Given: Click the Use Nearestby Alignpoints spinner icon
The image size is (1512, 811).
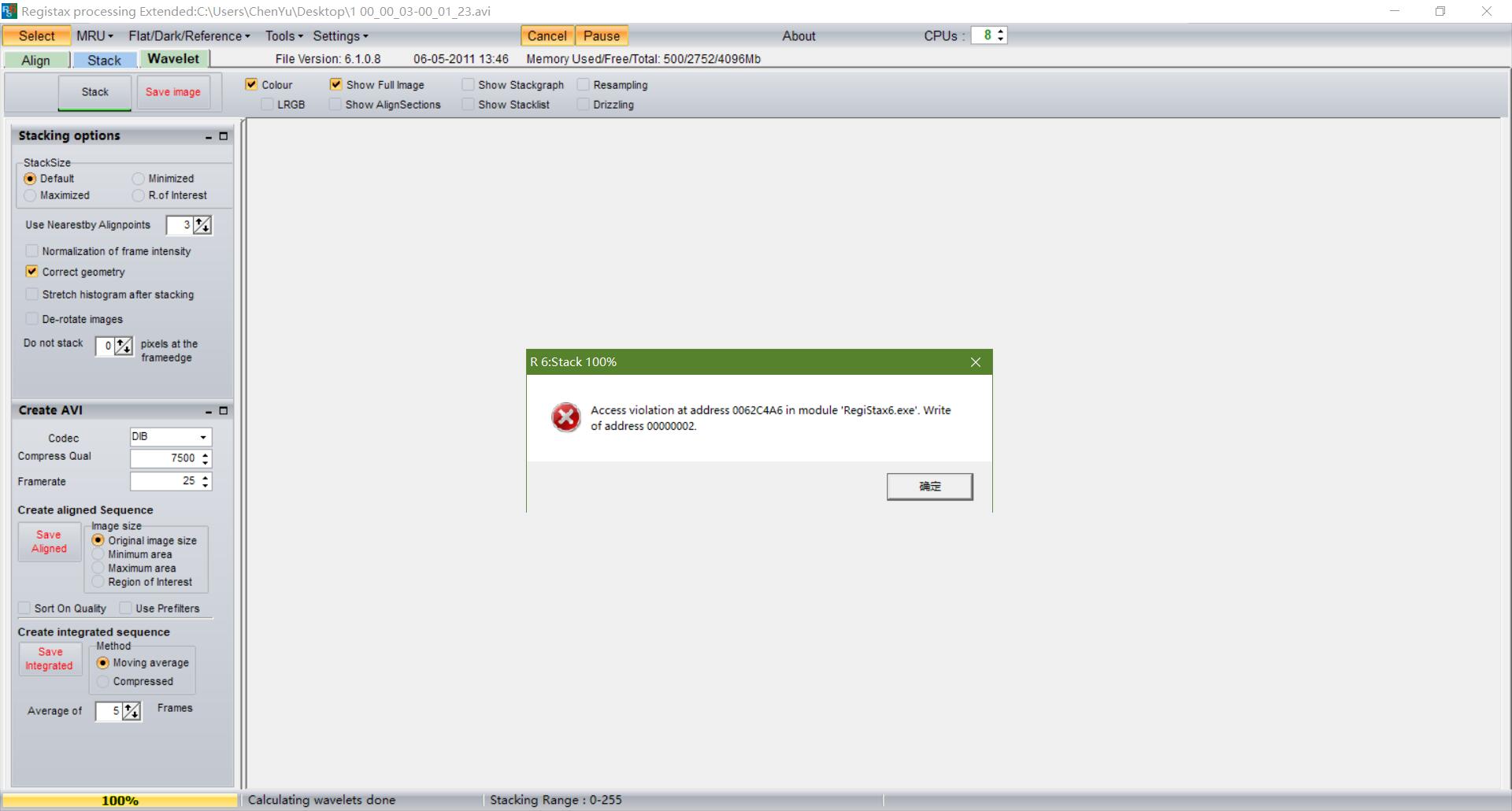Looking at the screenshot, I should [202, 225].
